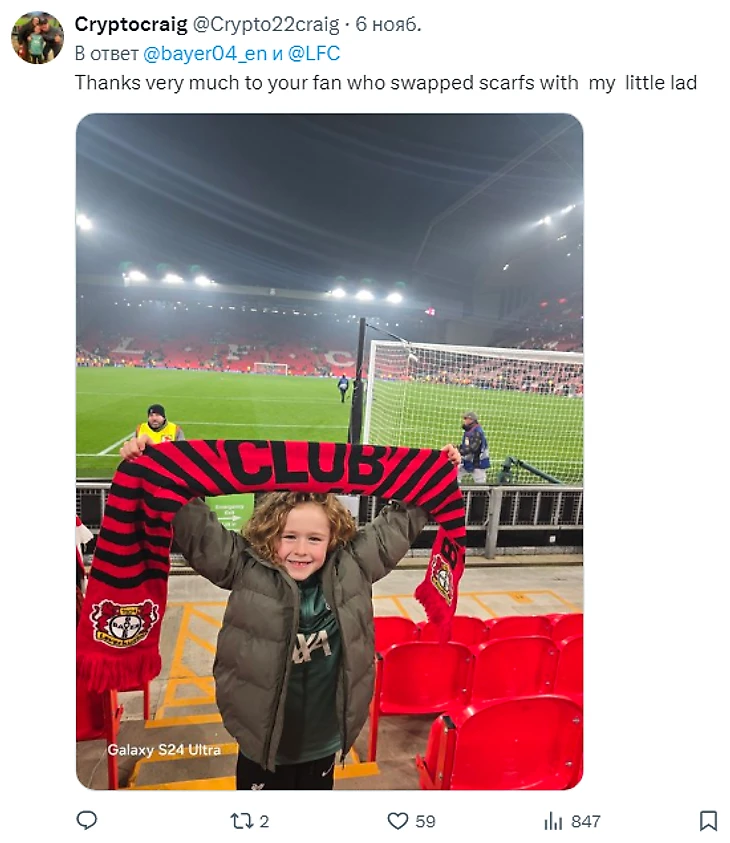Click the reply speech bubble icon
This screenshot has width=730, height=843.
pos(87,820)
